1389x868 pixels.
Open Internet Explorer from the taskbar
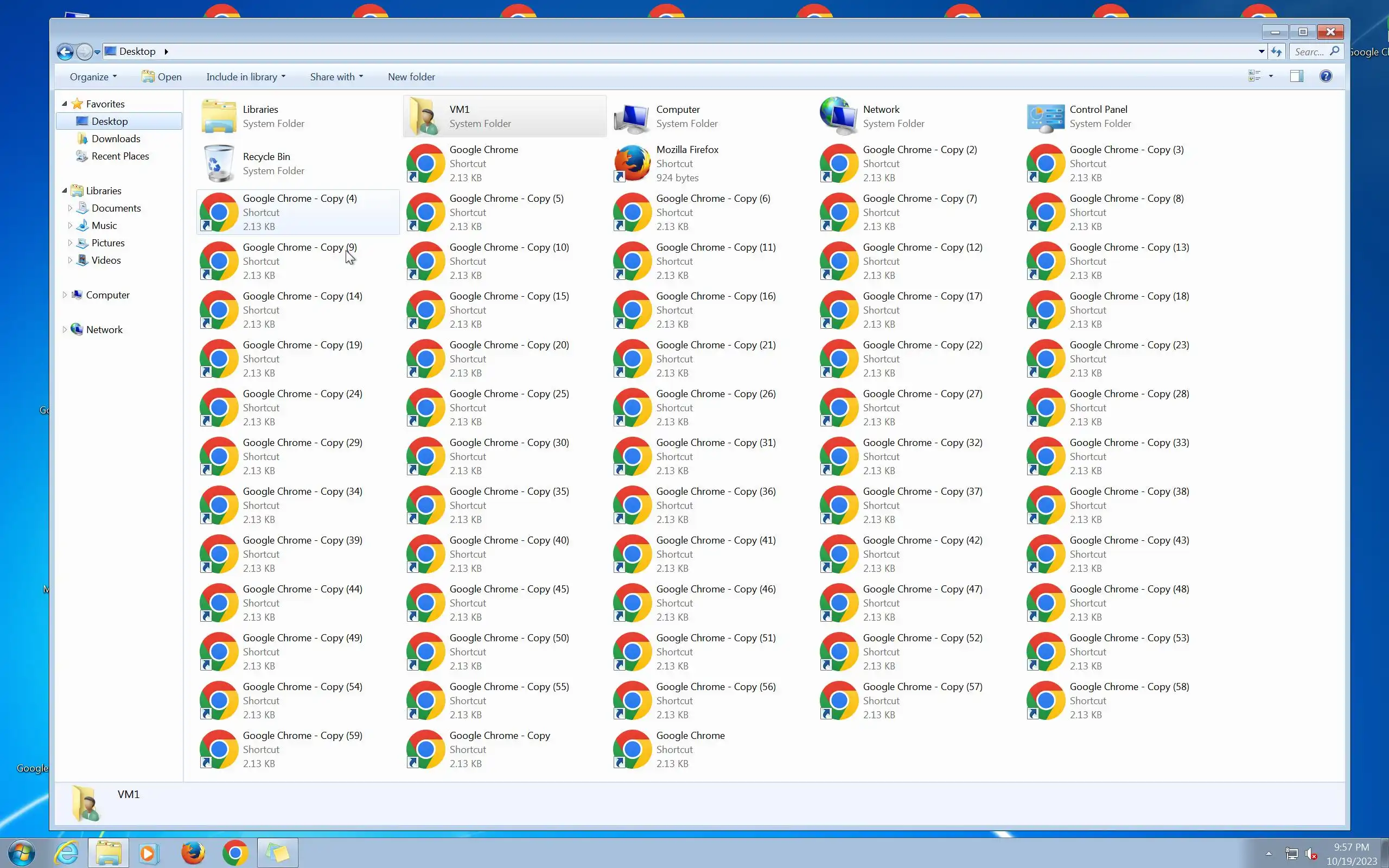click(x=67, y=852)
